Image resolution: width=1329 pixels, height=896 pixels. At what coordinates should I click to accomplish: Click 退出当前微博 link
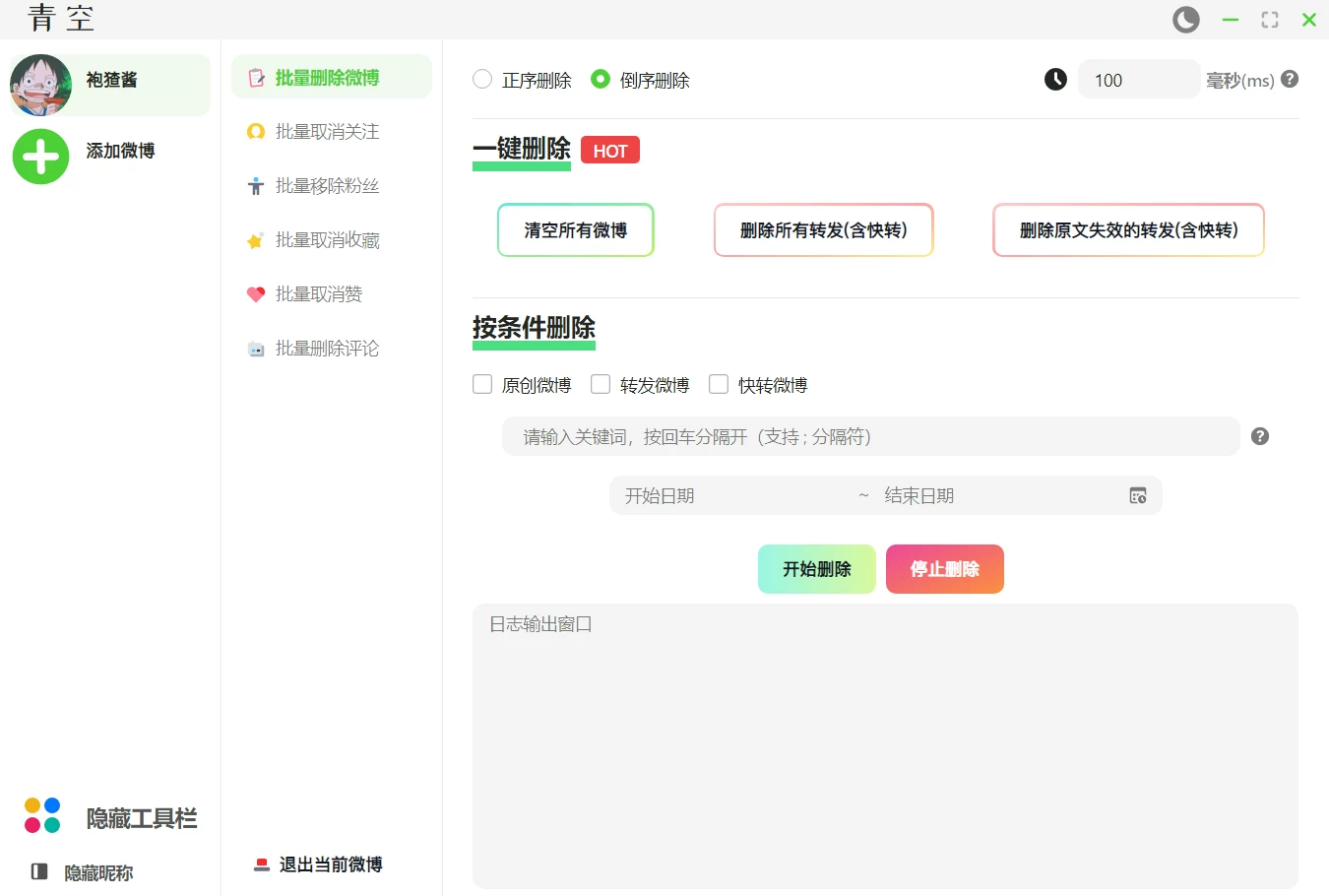(331, 864)
